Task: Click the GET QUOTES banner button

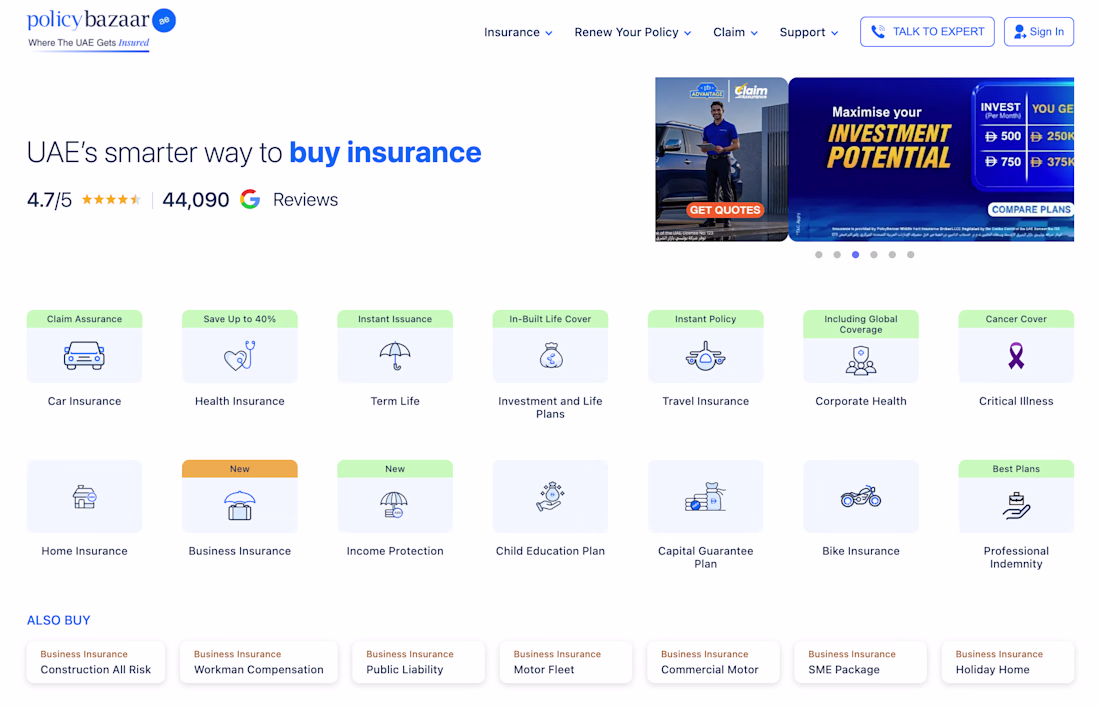Action: (x=725, y=210)
